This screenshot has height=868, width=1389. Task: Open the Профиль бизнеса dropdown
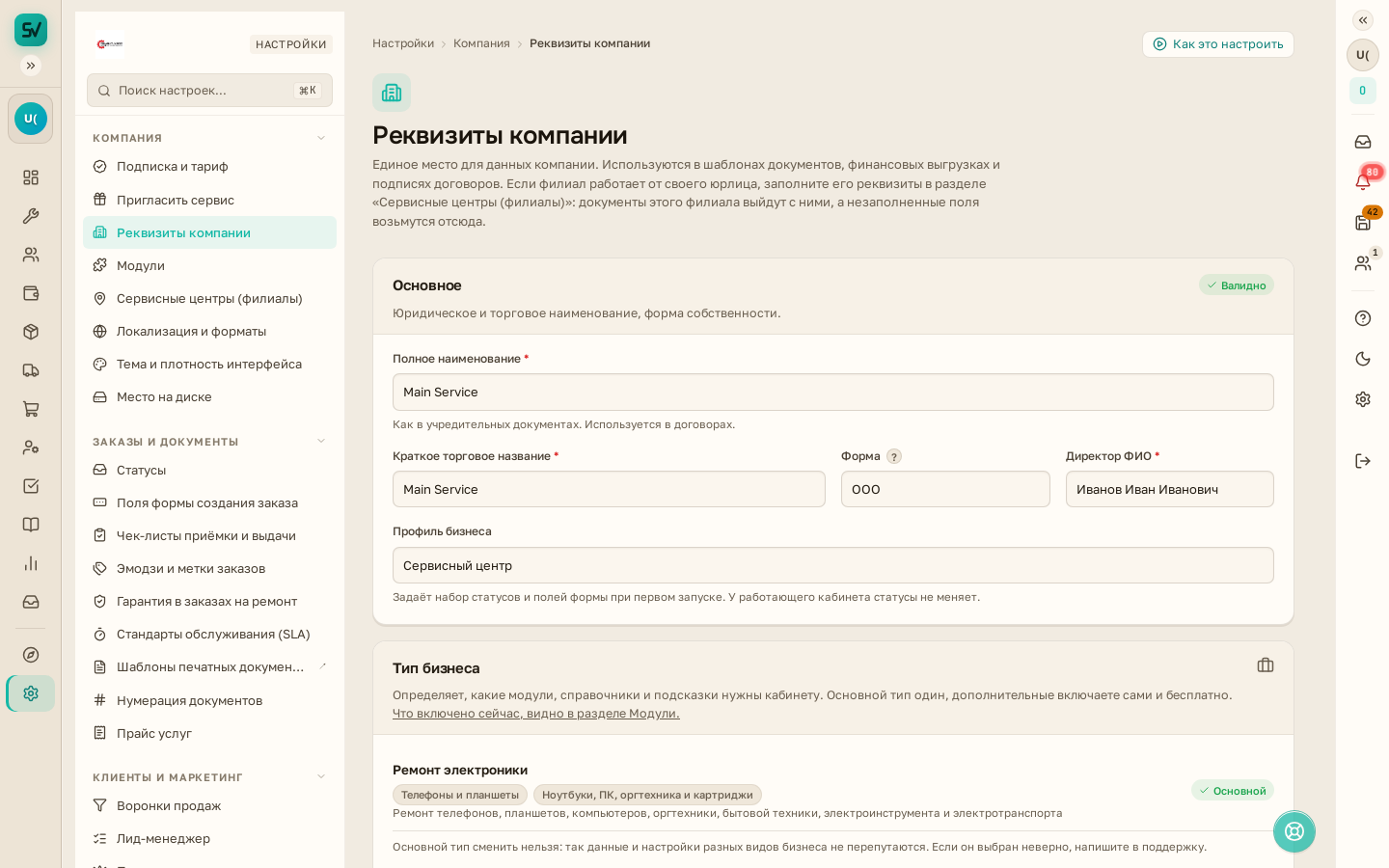[x=833, y=565]
